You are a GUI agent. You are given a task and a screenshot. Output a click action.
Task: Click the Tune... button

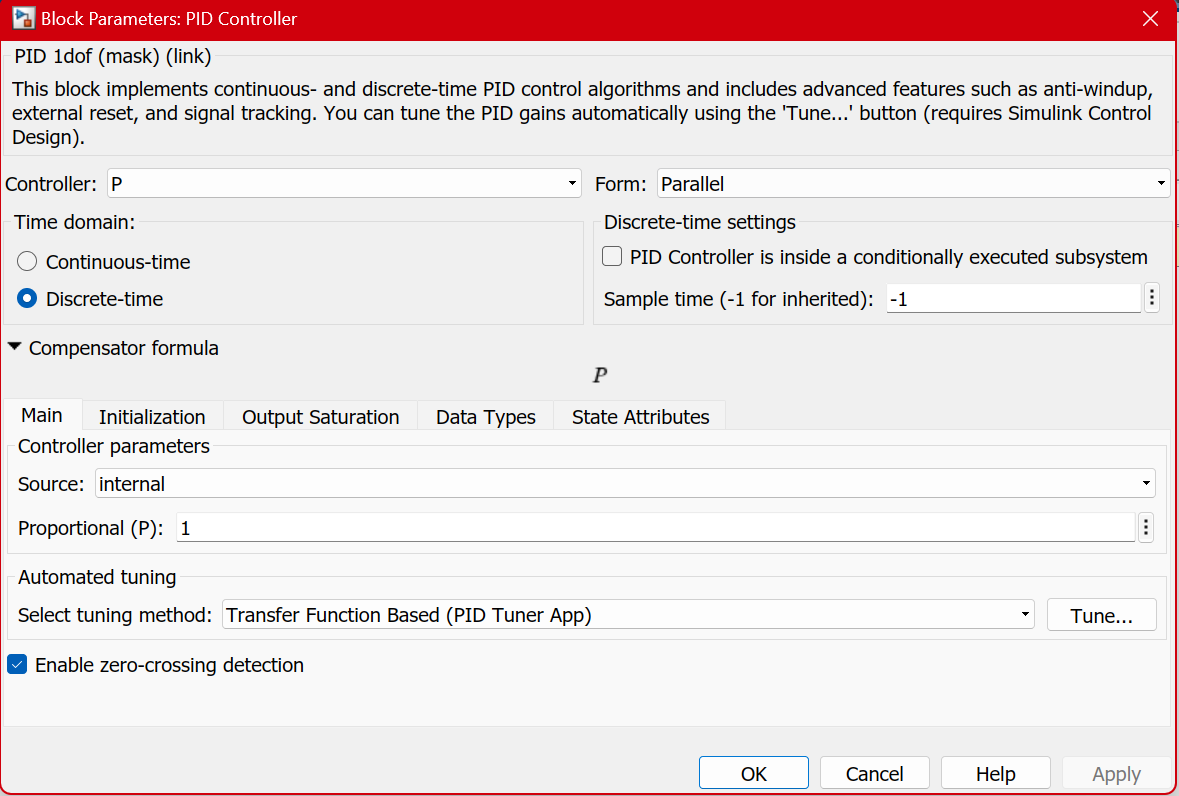[1102, 615]
